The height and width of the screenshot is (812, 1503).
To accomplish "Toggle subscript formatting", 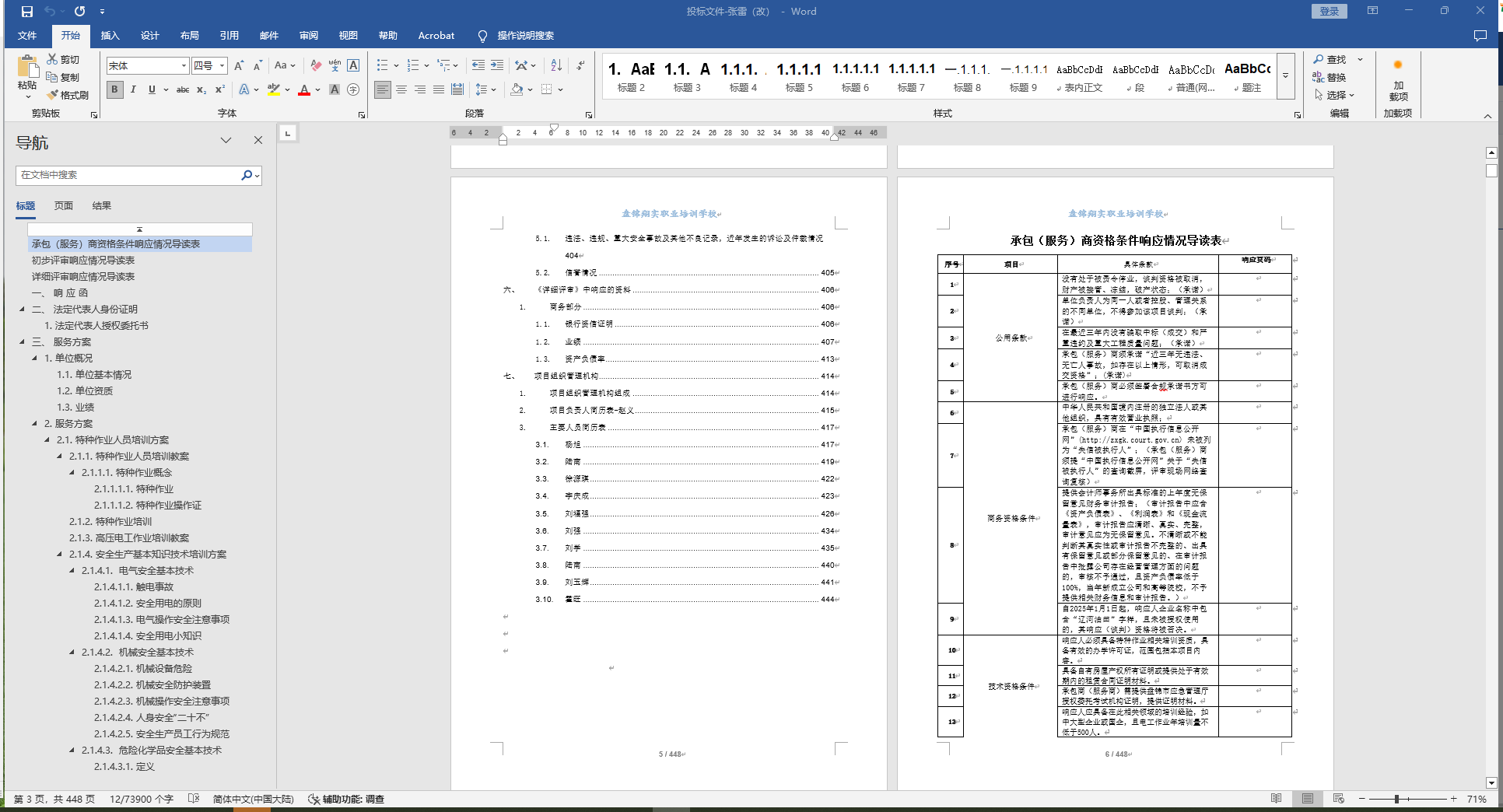I will 201,89.
